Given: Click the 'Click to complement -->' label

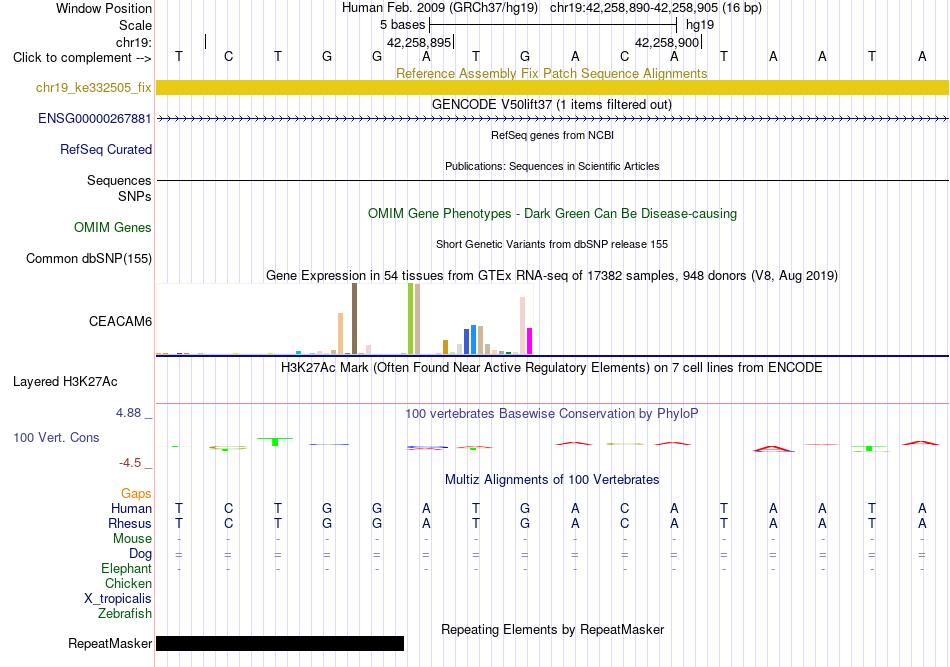Looking at the screenshot, I should tap(82, 58).
